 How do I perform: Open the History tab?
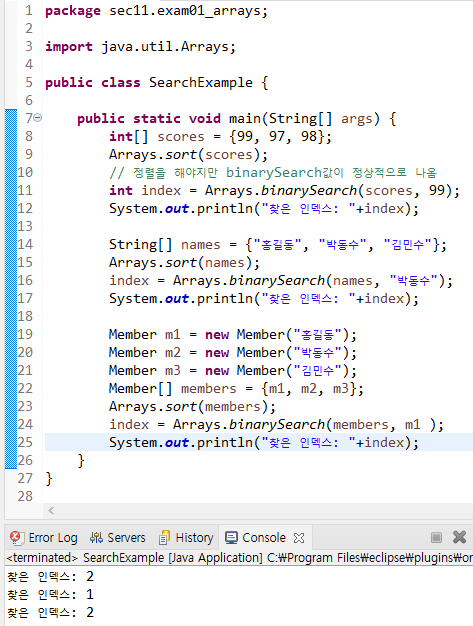tap(186, 538)
